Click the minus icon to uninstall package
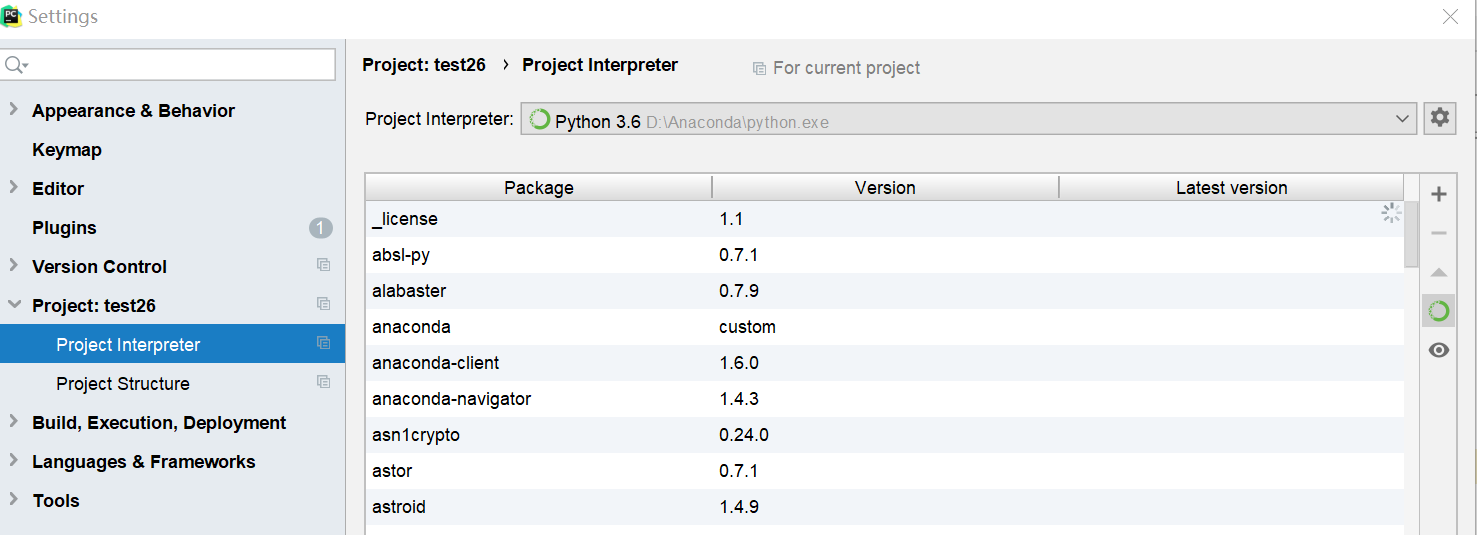1477x535 pixels. (x=1439, y=233)
